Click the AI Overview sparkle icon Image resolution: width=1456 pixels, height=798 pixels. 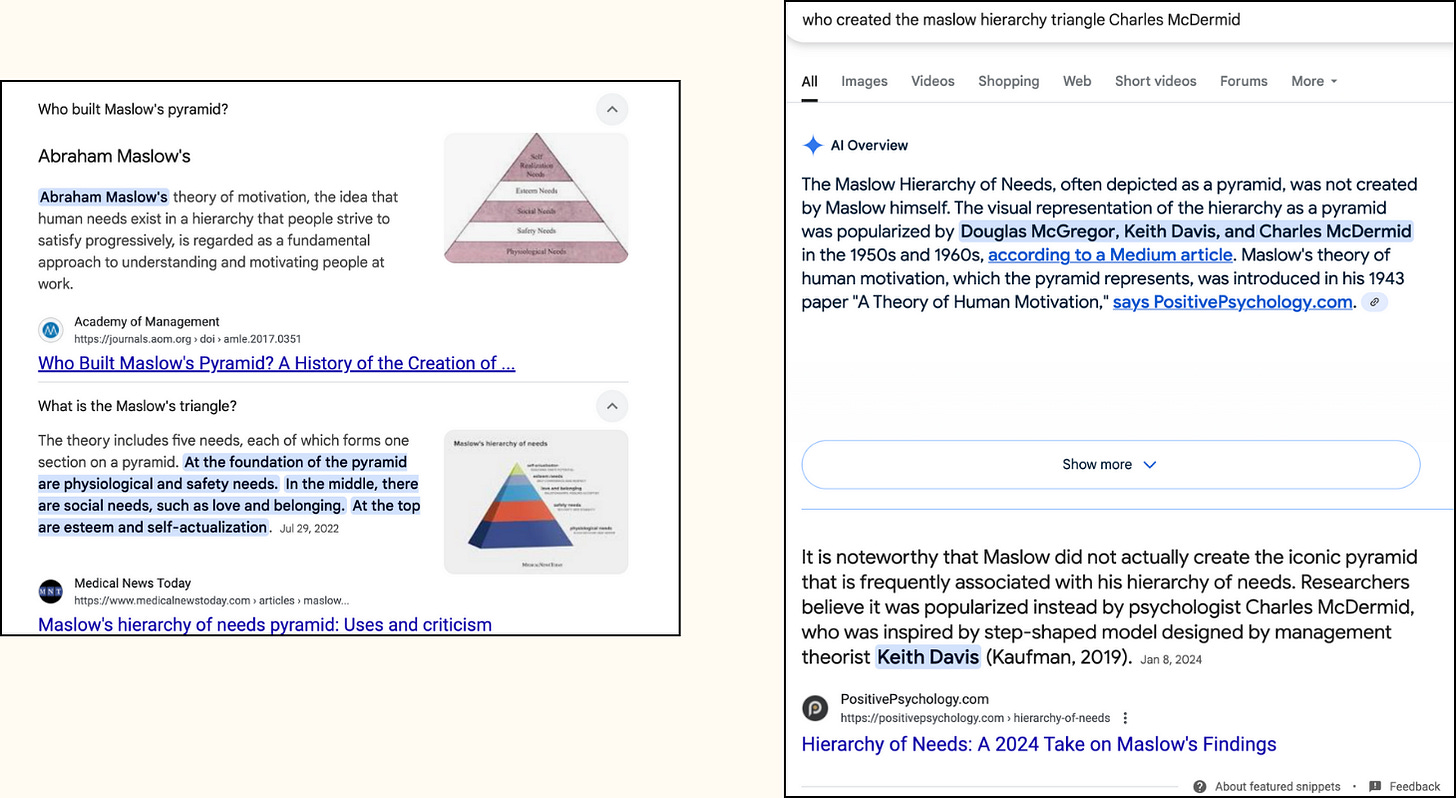(x=813, y=145)
